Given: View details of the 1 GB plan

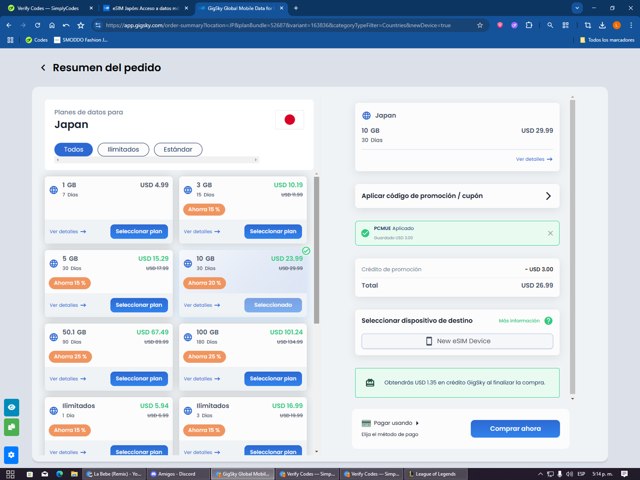Looking at the screenshot, I should point(68,231).
